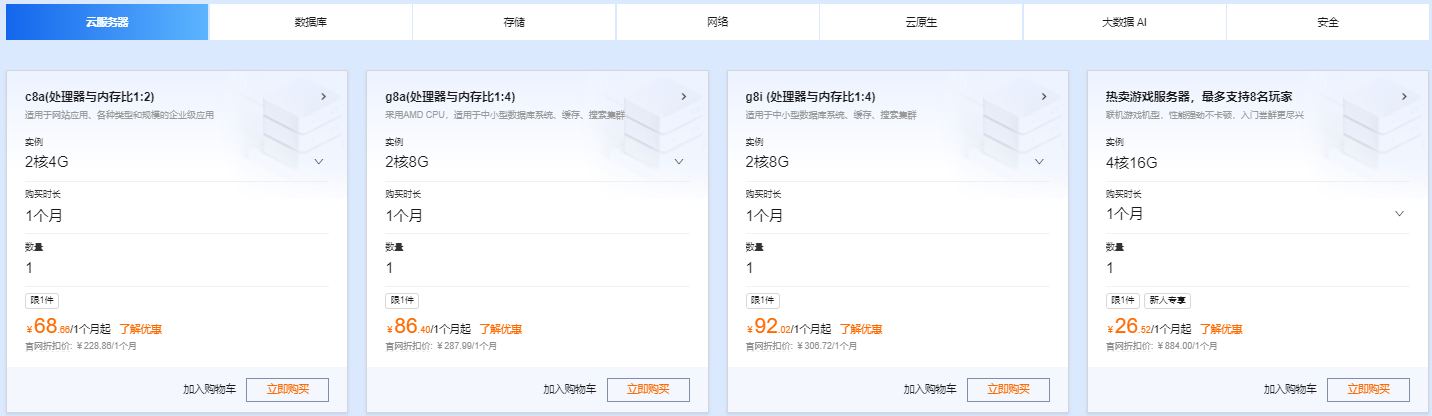The width and height of the screenshot is (1432, 416).
Task: Open the 云原生 tab
Action: coord(921,22)
